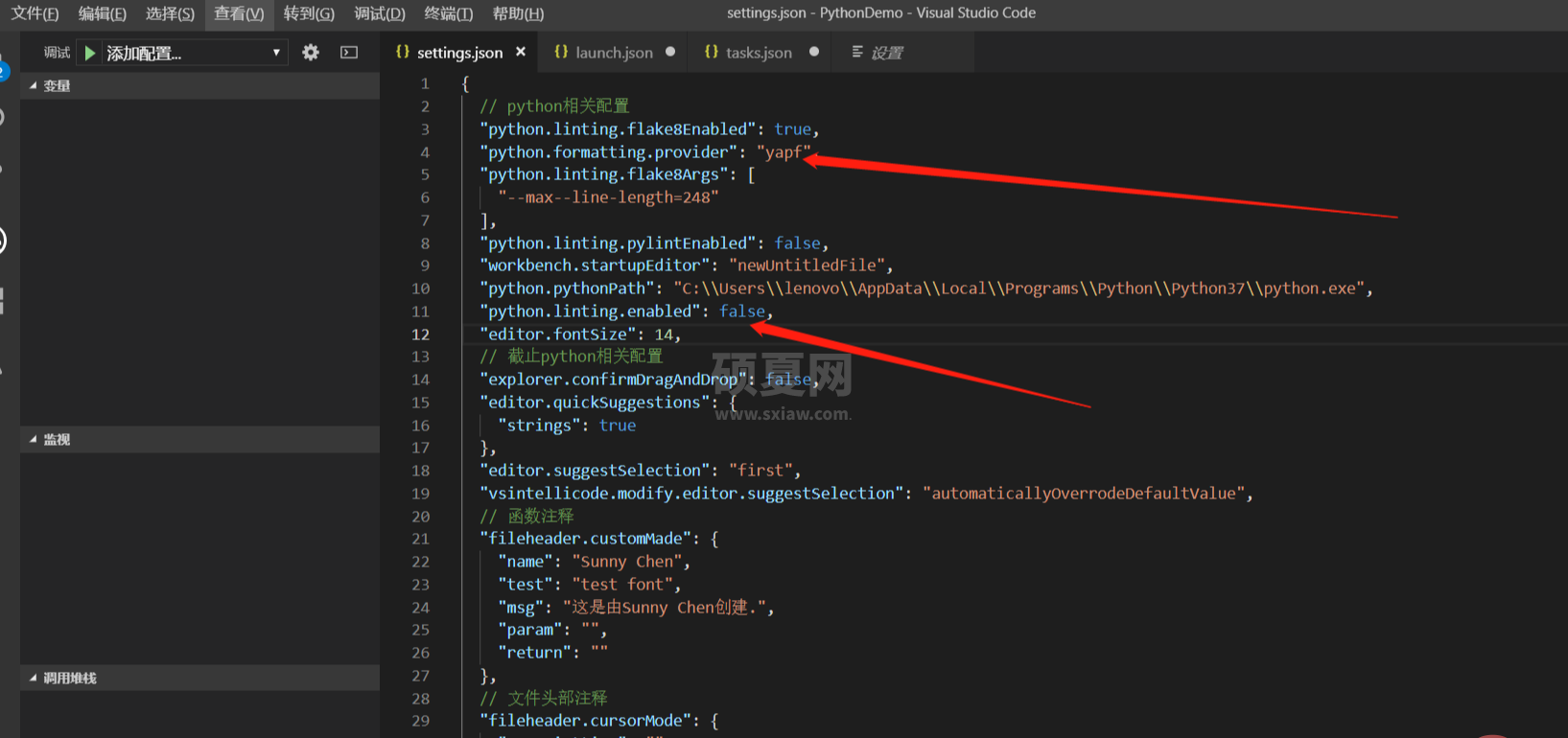Click the "python.formatting.provider" key
1568x738 pixels.
coord(609,152)
